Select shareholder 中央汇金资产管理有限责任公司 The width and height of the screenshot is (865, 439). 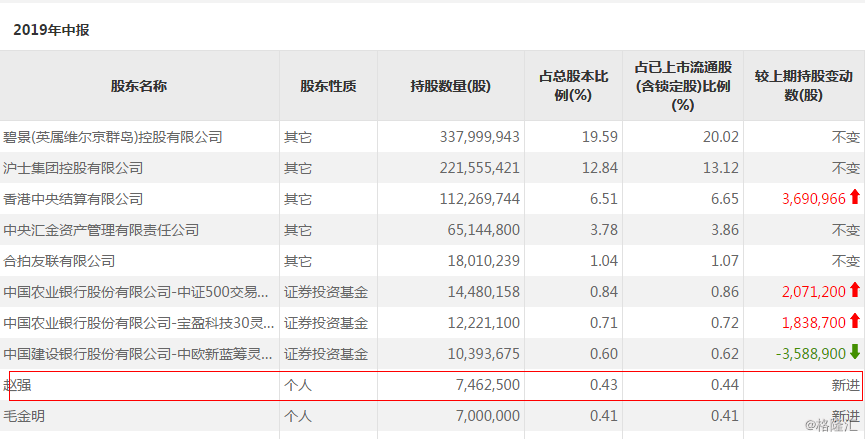(101, 229)
